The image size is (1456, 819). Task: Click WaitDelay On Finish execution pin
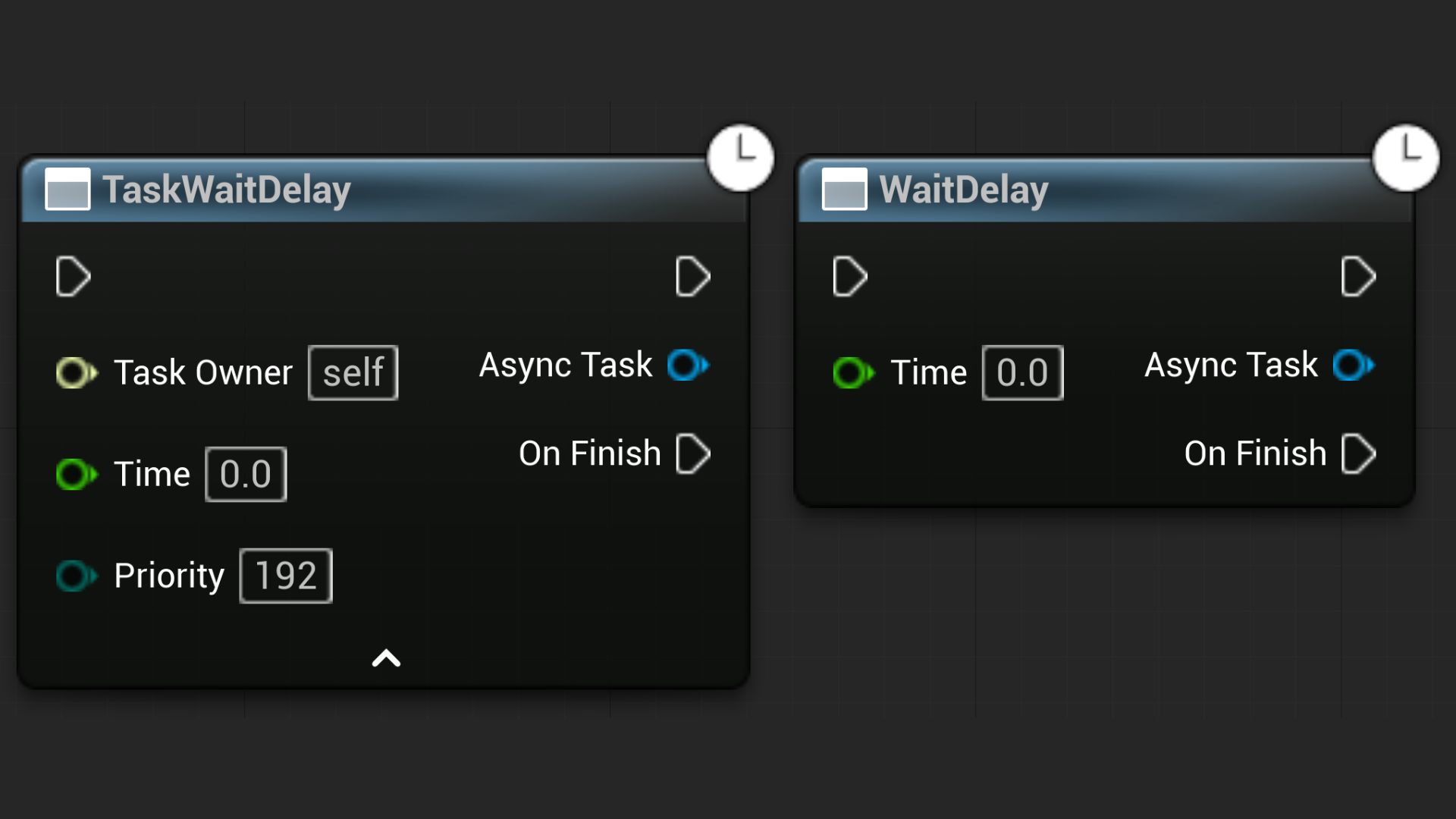click(1357, 453)
